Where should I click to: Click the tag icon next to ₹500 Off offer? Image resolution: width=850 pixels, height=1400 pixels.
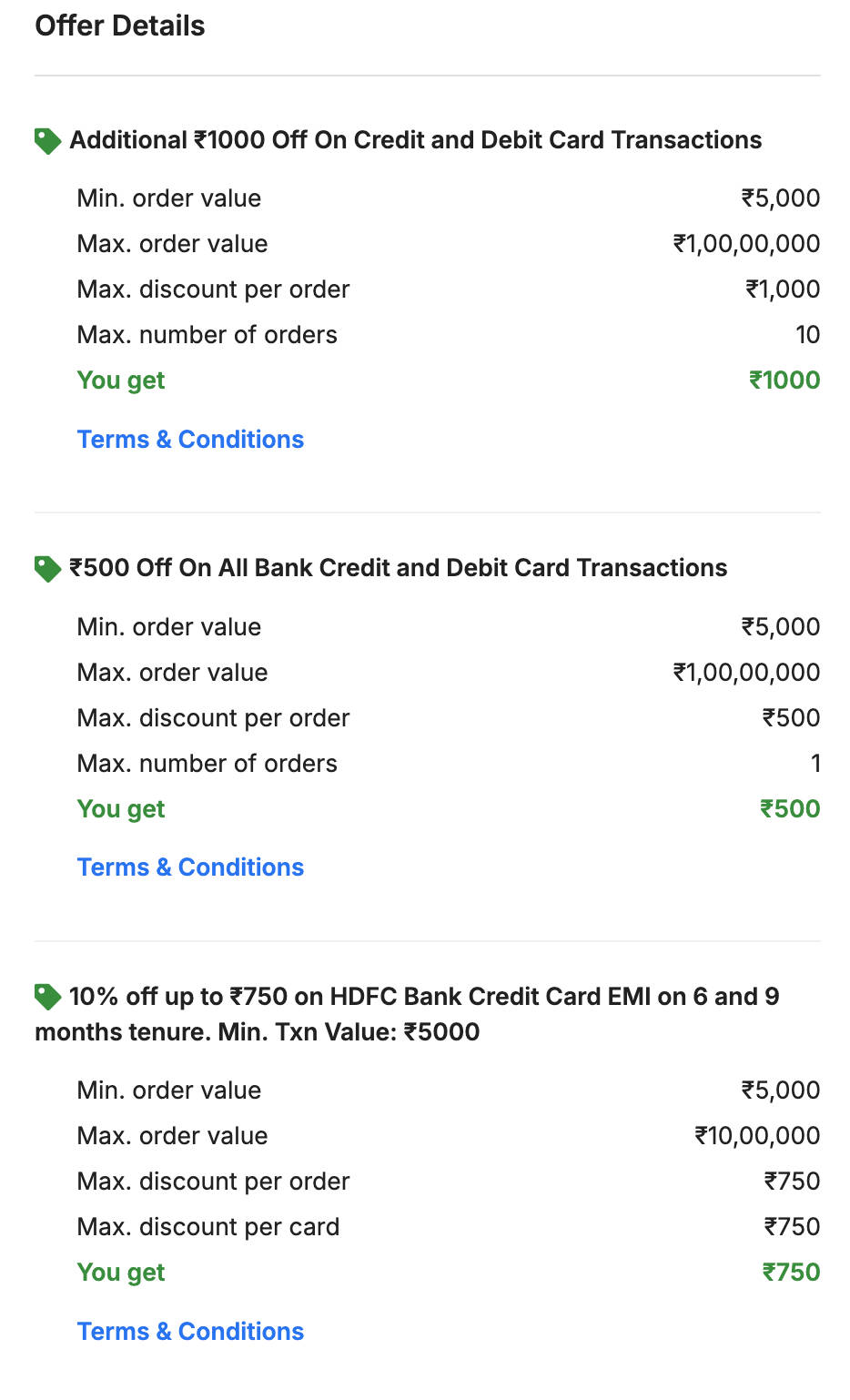[47, 569]
